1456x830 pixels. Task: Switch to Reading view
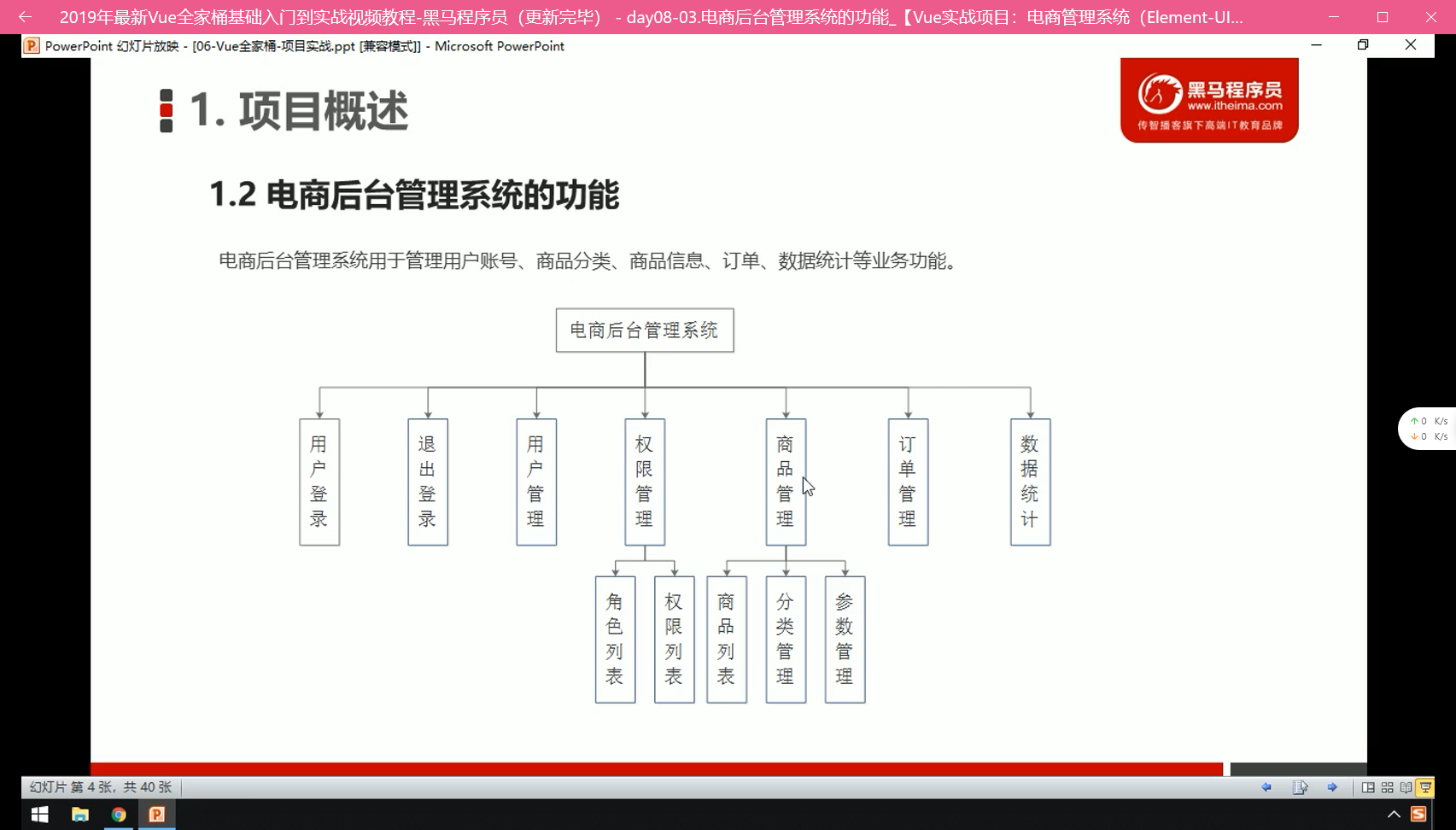[1406, 787]
